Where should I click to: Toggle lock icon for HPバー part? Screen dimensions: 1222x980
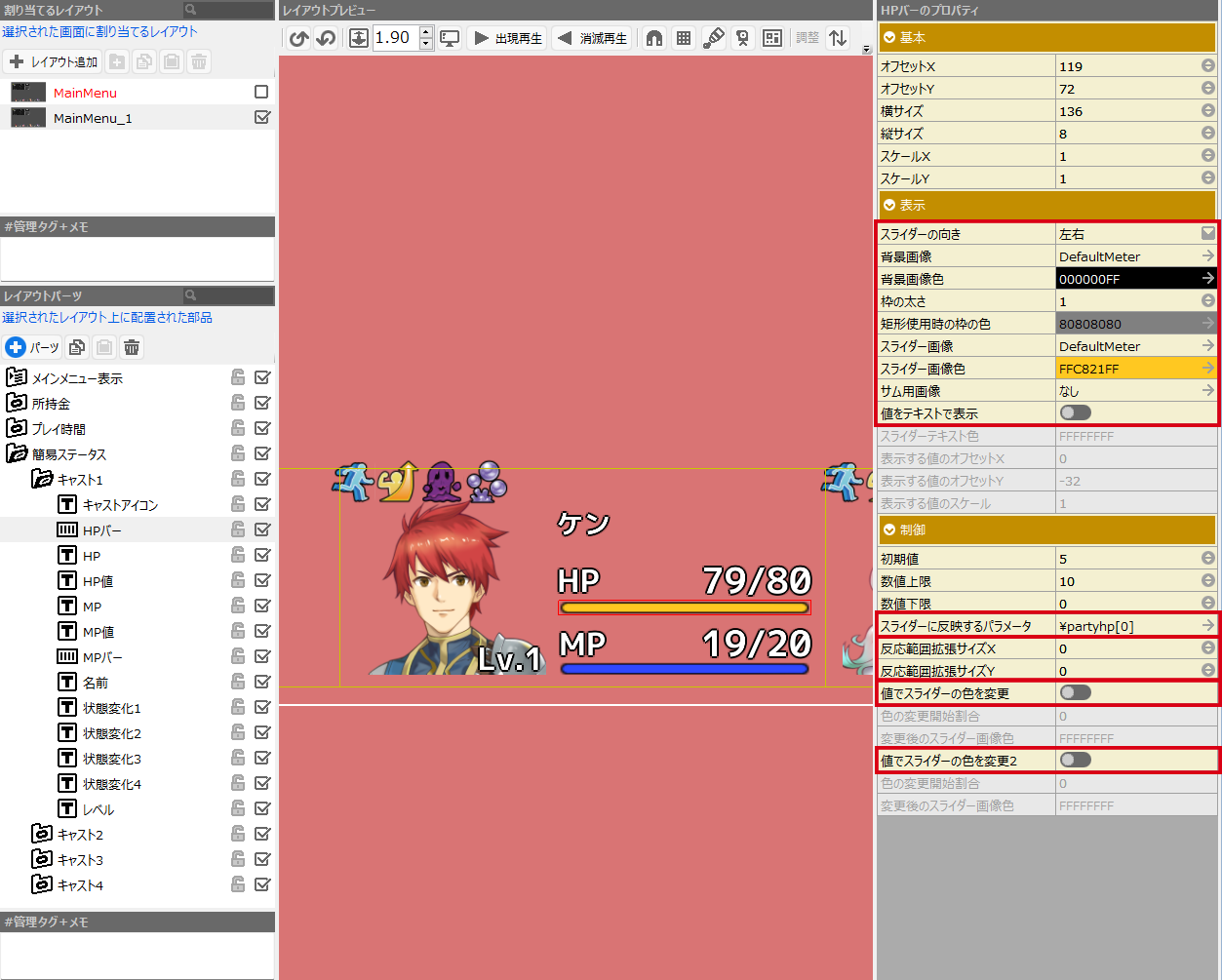(x=237, y=529)
